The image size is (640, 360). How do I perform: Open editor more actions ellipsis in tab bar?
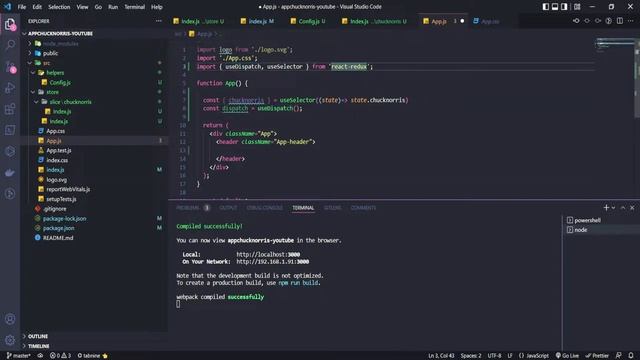pos(631,21)
